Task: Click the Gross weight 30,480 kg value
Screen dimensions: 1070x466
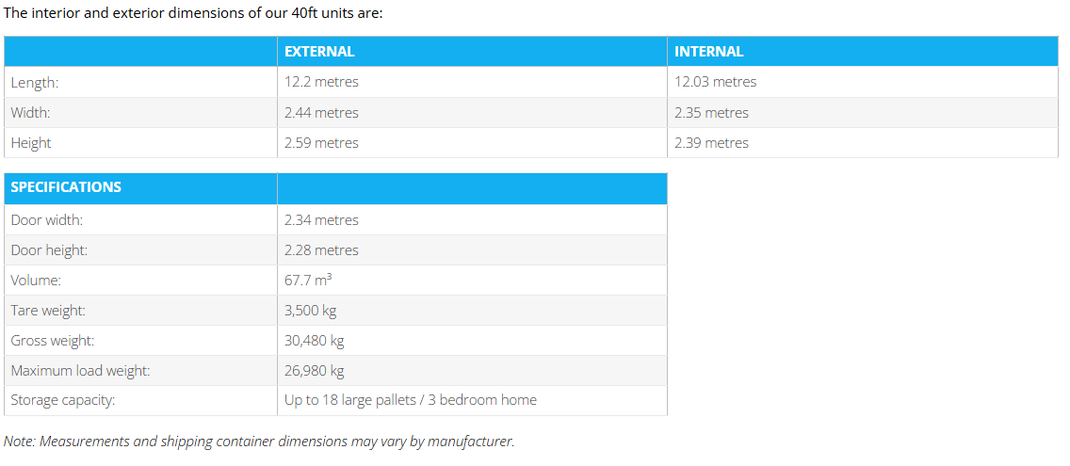Action: point(314,340)
